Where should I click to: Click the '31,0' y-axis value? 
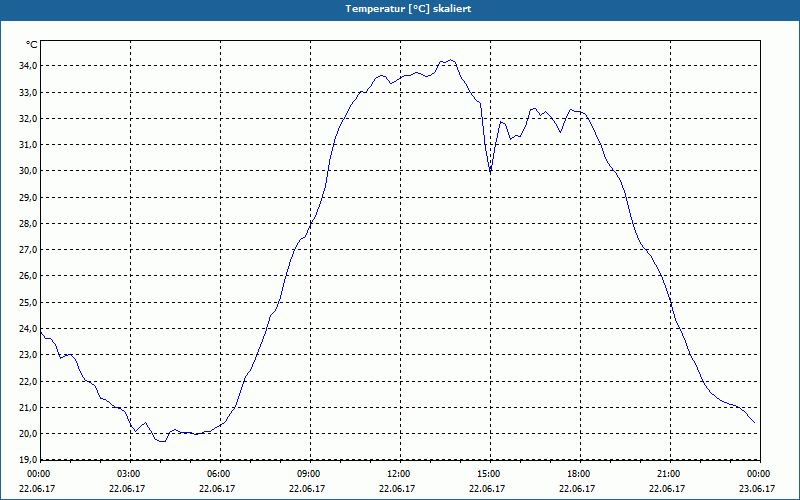28,144
